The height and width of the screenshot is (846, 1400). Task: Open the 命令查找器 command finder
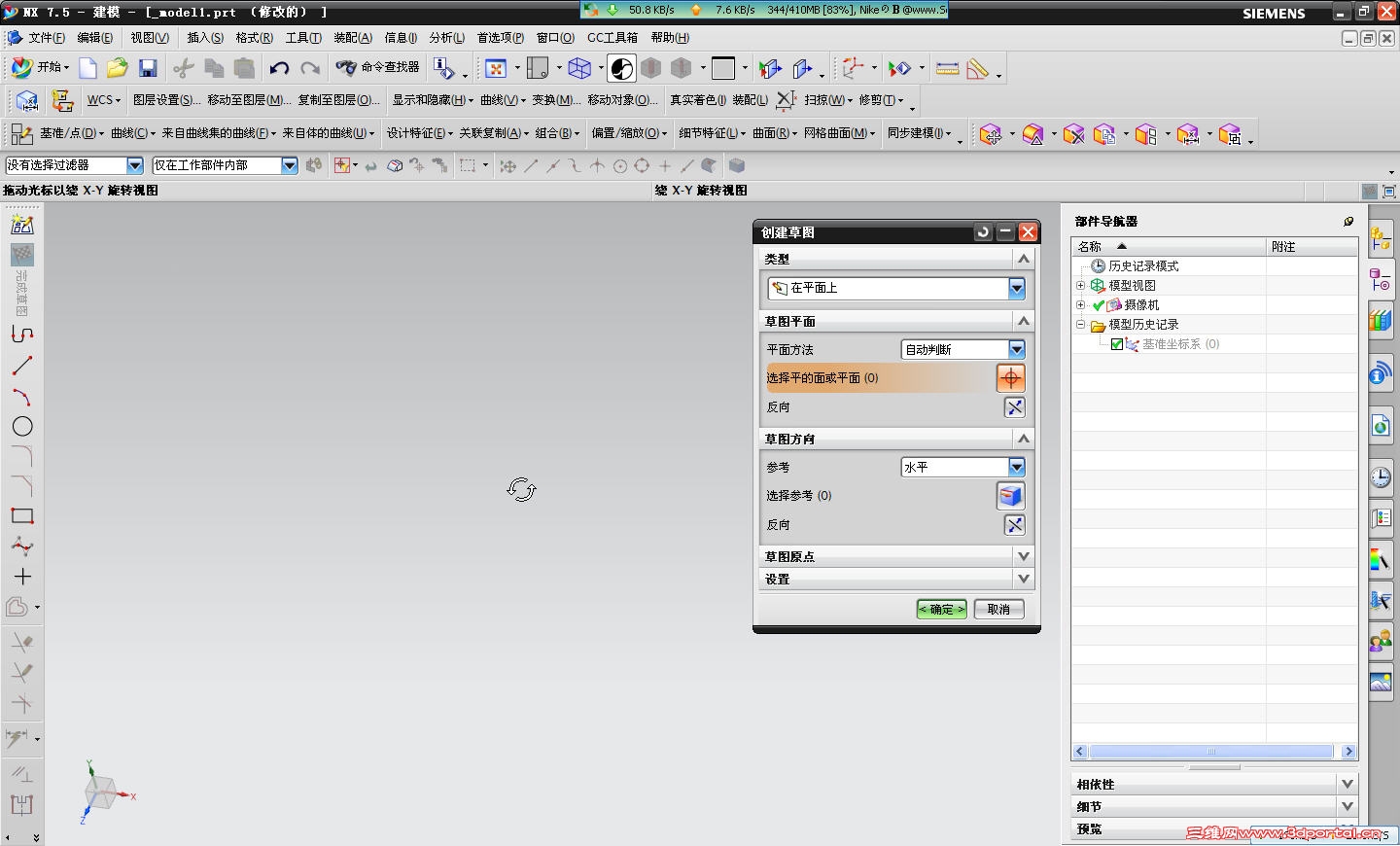(377, 67)
